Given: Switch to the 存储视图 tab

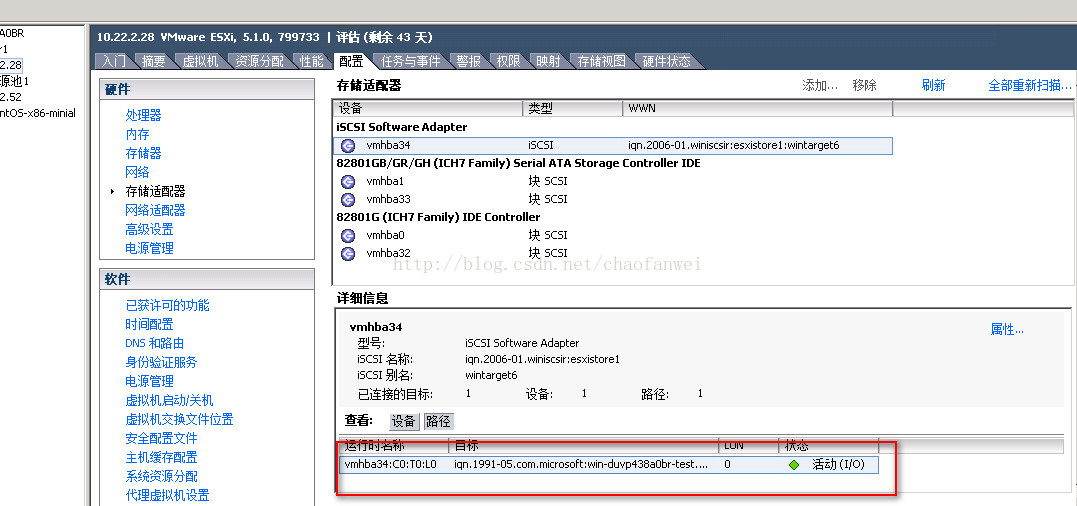Looking at the screenshot, I should click(x=601, y=61).
